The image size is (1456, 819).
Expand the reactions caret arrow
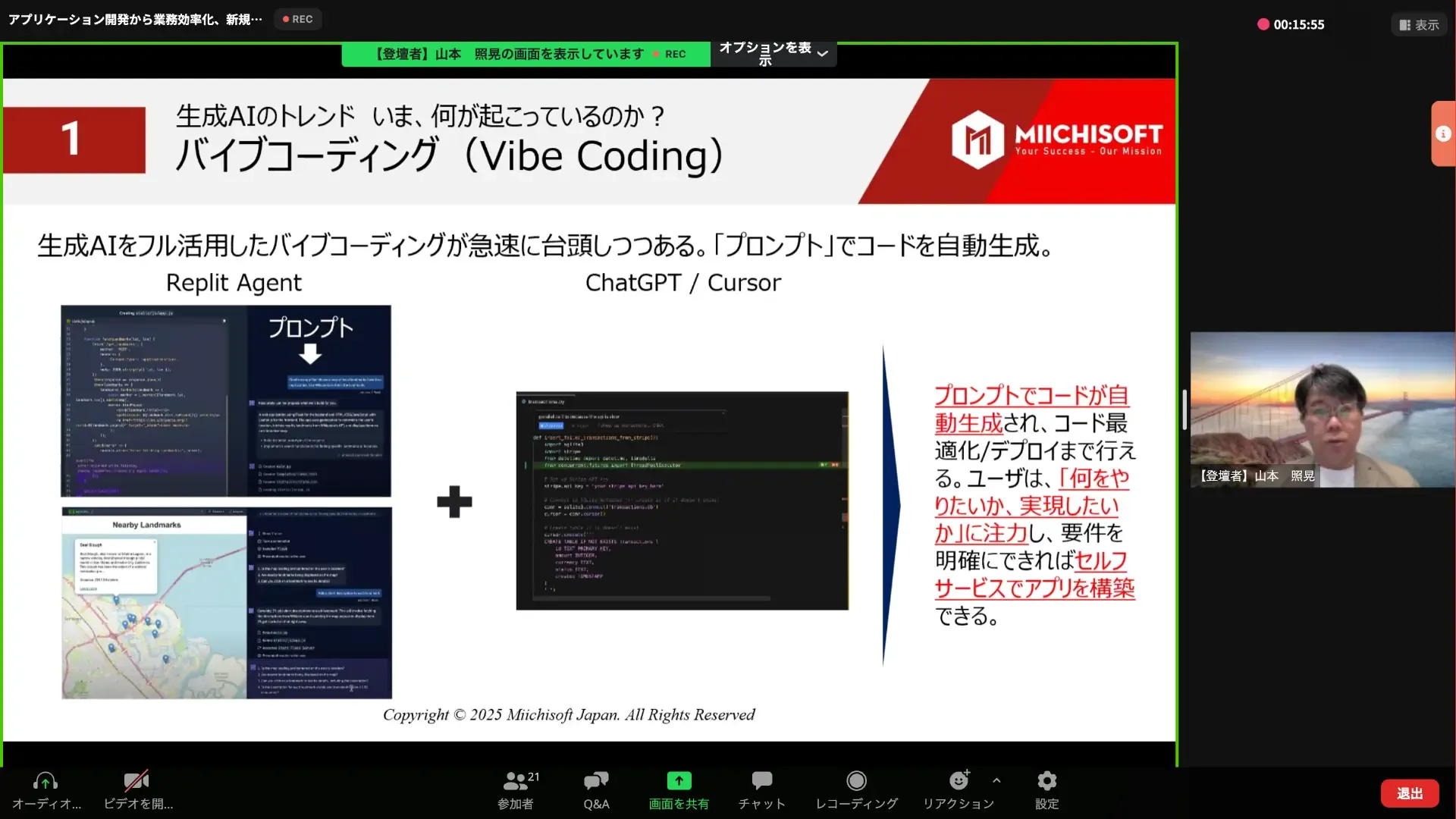[x=996, y=780]
